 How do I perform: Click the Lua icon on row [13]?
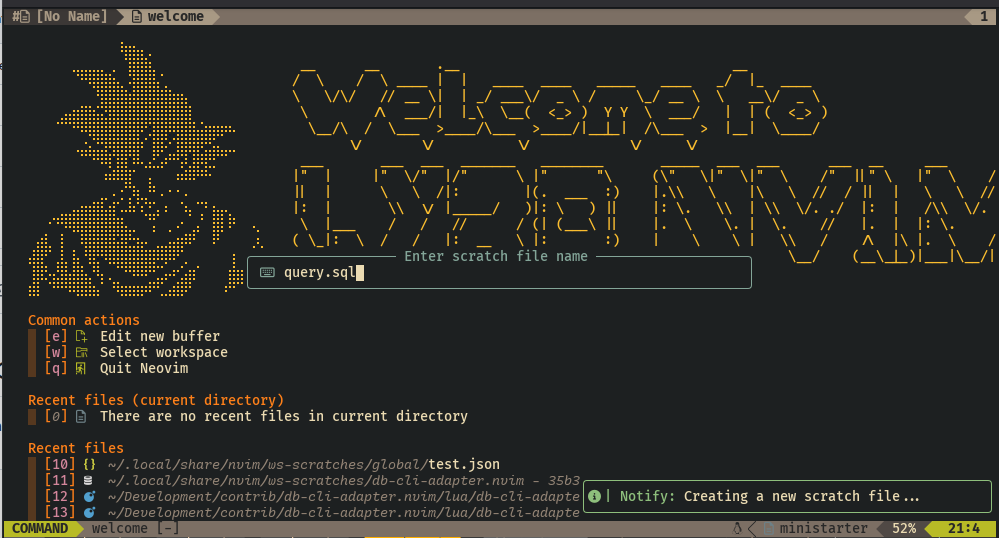pos(89,512)
